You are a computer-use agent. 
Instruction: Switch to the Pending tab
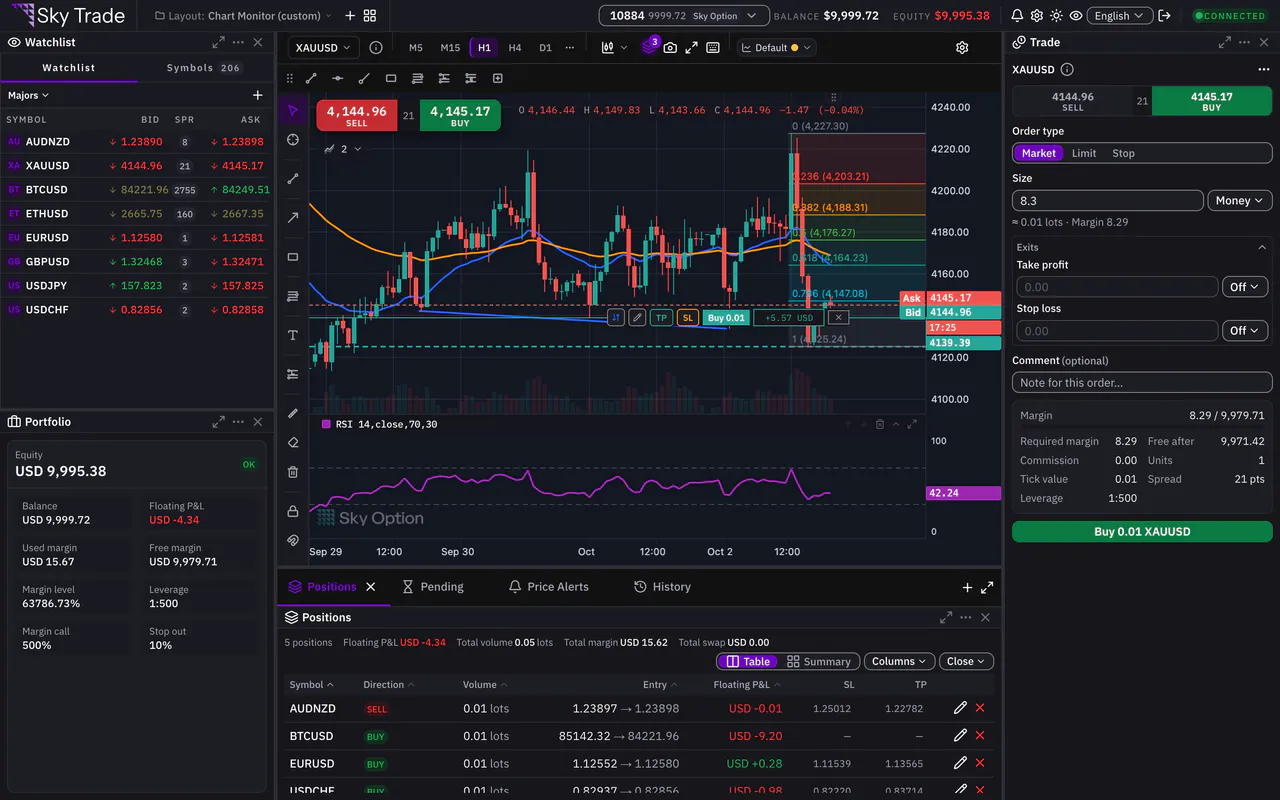point(433,587)
